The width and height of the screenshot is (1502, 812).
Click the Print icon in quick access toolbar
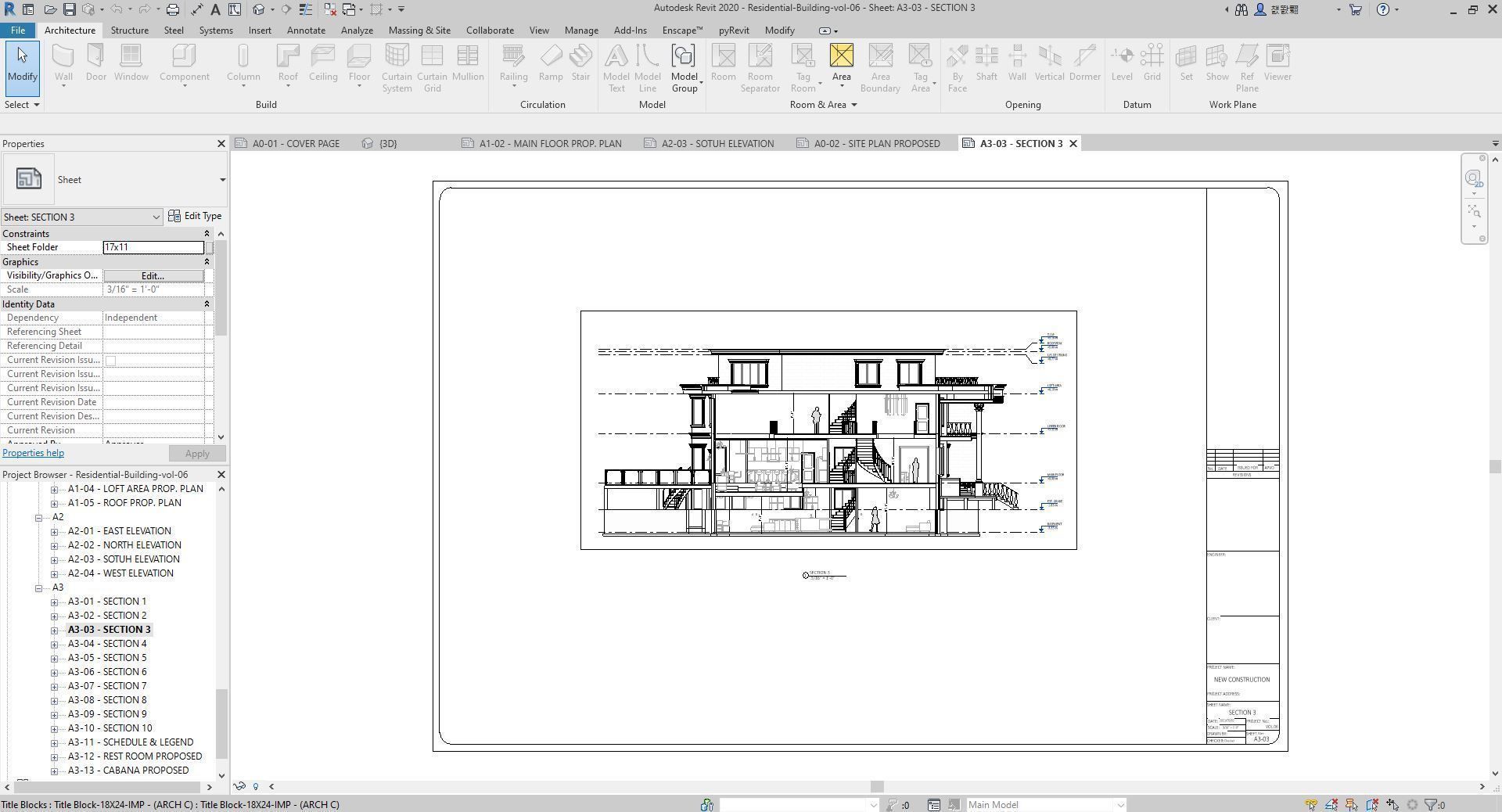[172, 9]
